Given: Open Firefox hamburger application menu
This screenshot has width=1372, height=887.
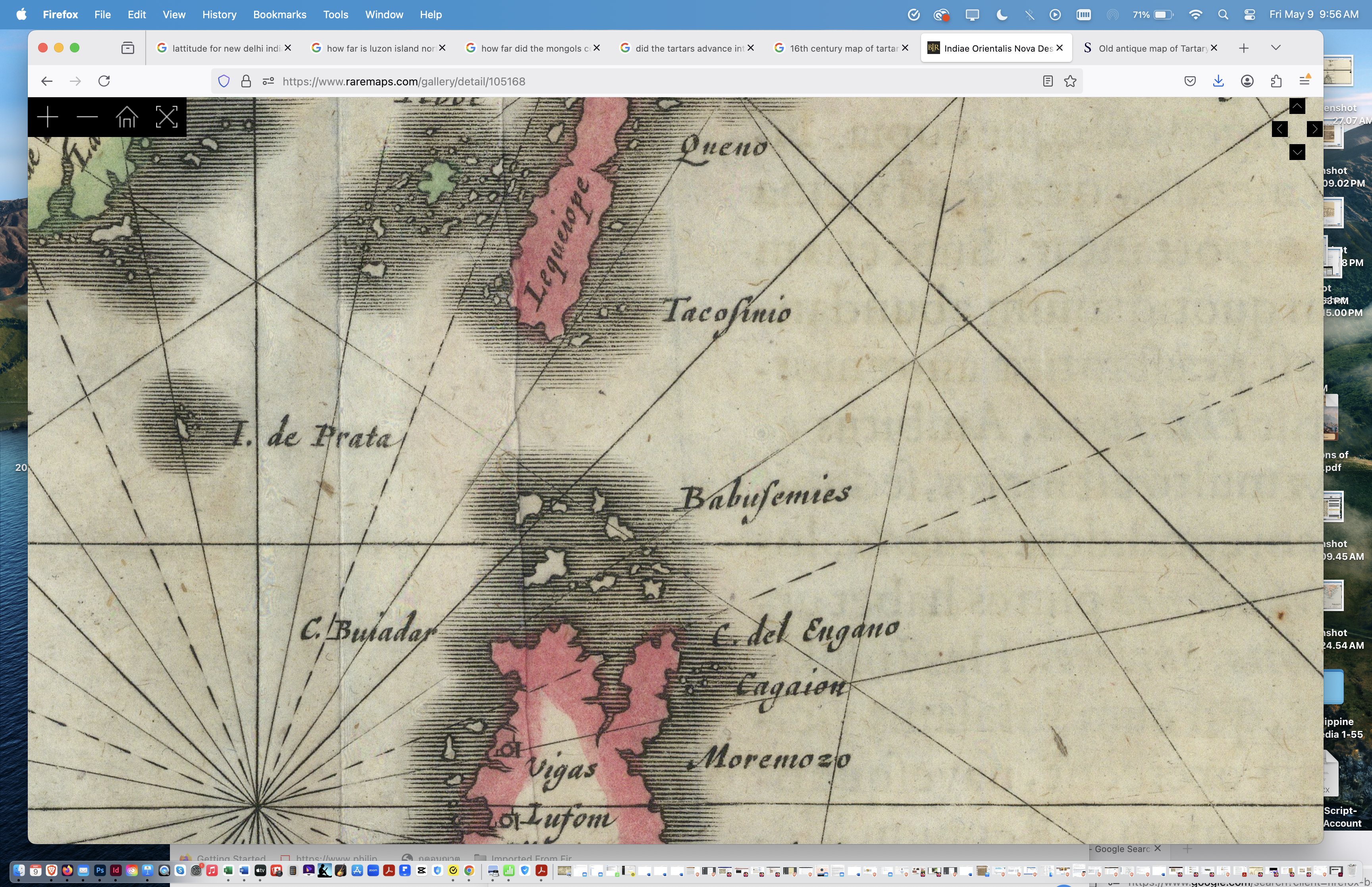Looking at the screenshot, I should tap(1305, 81).
